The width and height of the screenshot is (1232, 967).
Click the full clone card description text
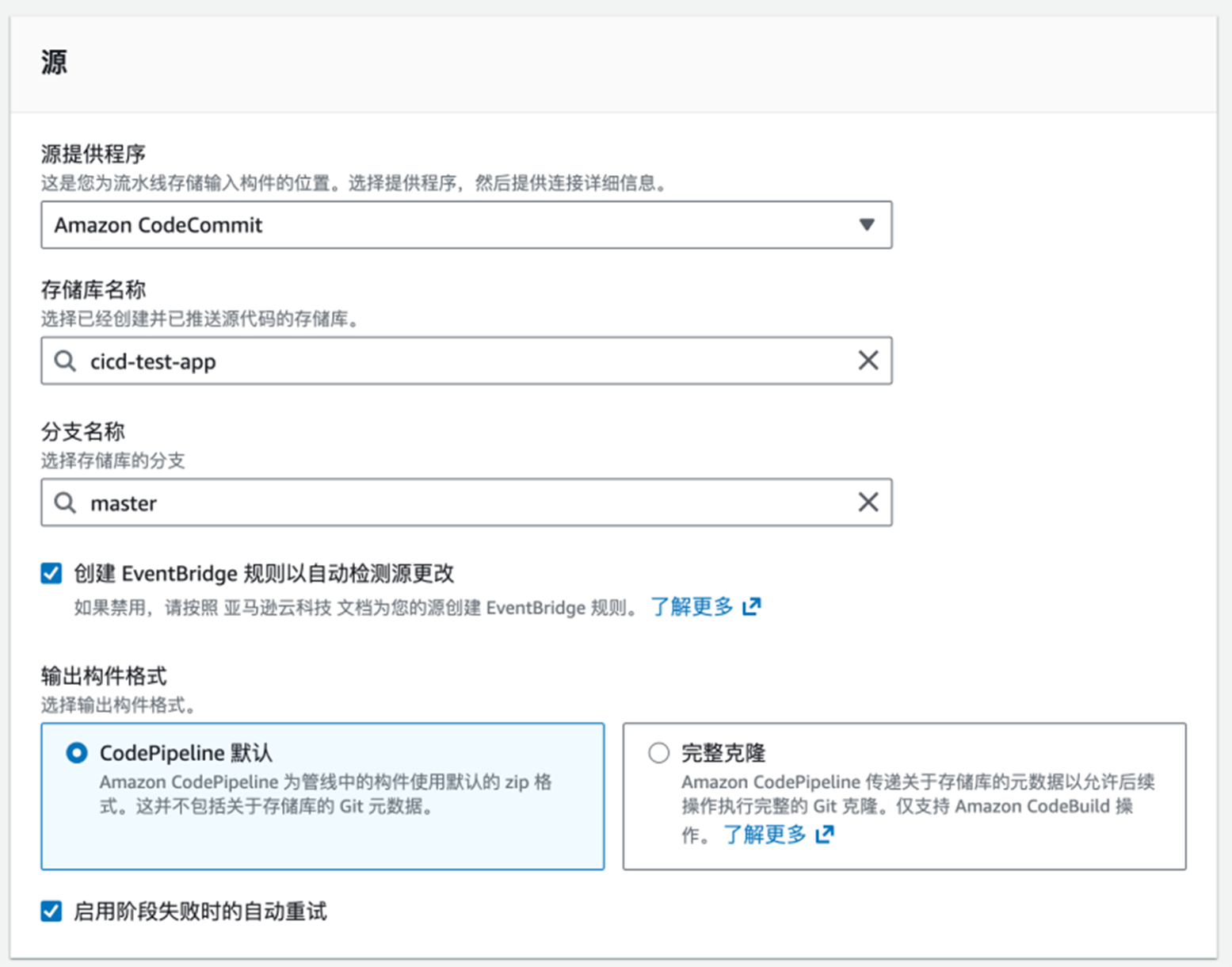pyautogui.click(x=917, y=794)
